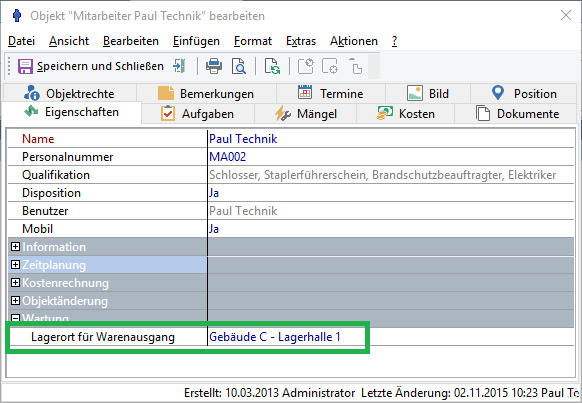Switch to the Aufgaben tab
This screenshot has width=582, height=403.
tap(198, 114)
